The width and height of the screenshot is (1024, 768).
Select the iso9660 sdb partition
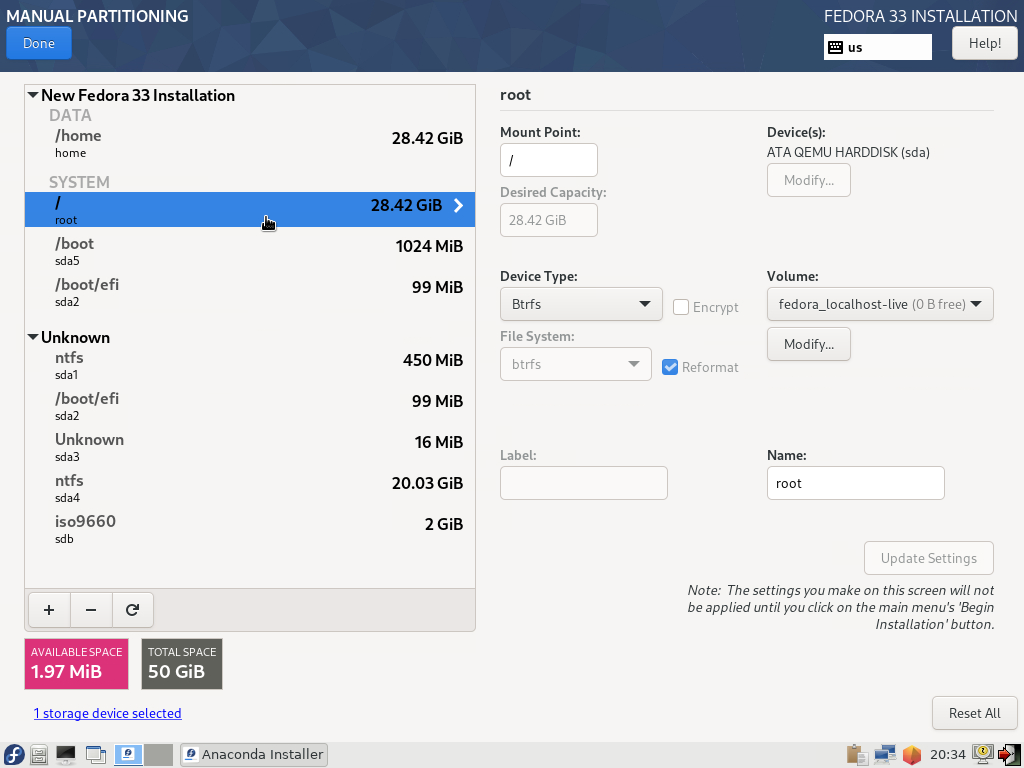[x=250, y=529]
